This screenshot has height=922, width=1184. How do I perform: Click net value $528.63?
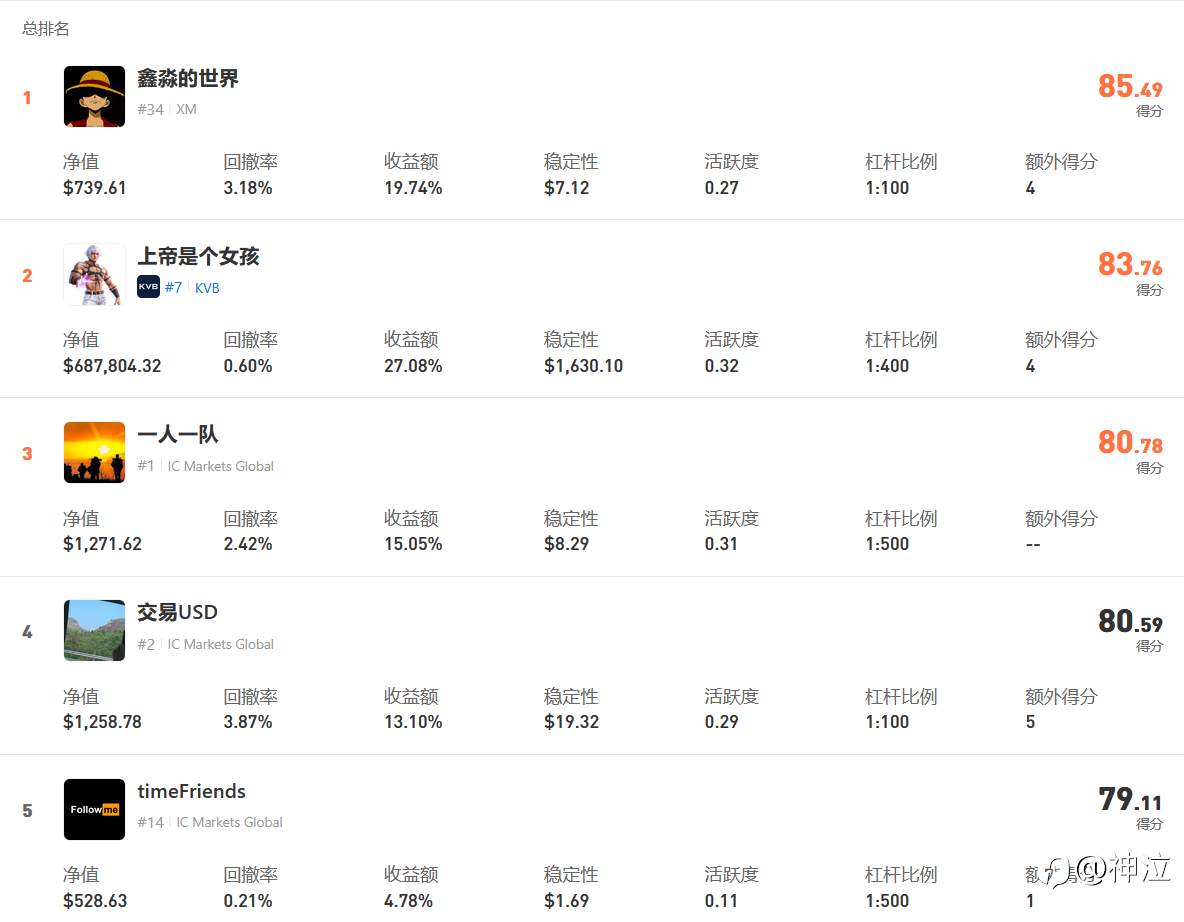94,901
